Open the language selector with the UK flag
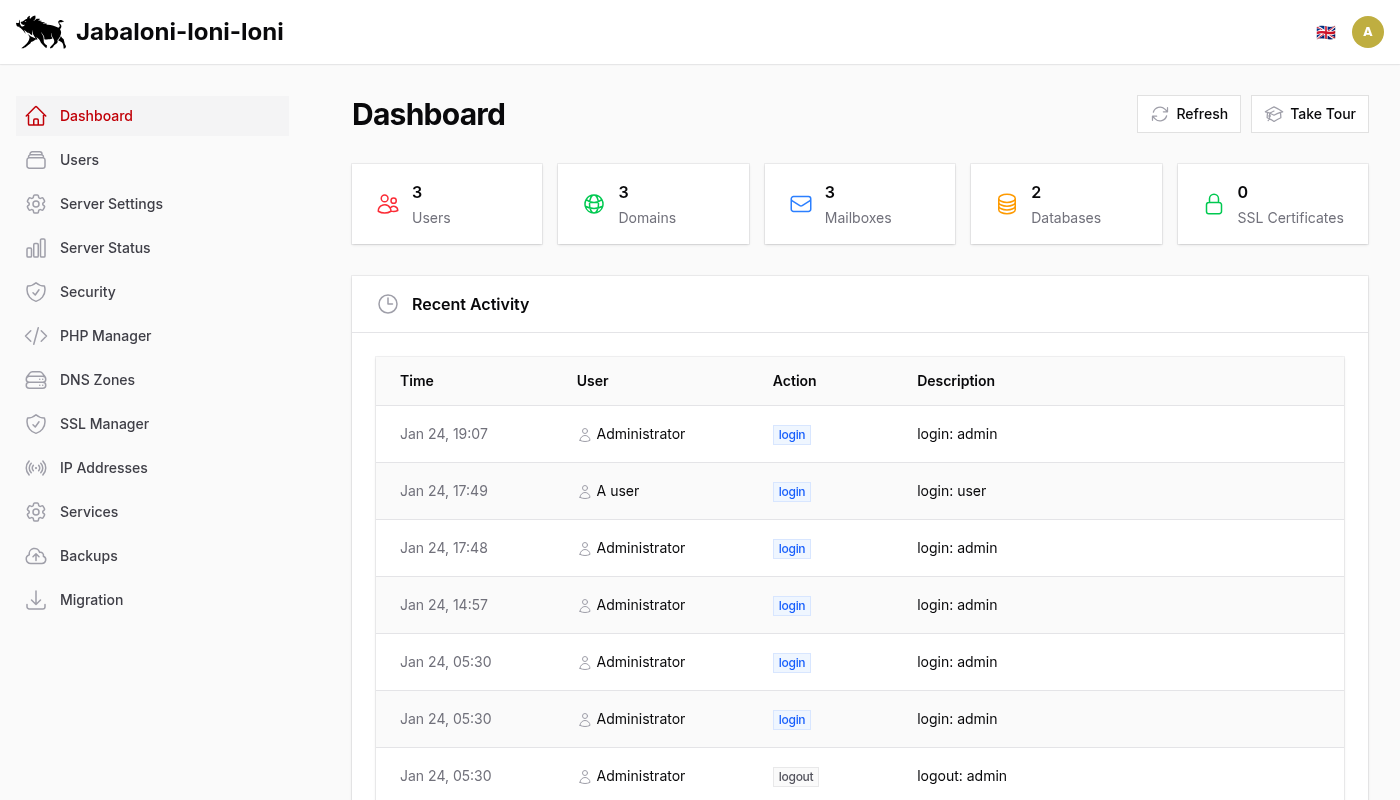Image resolution: width=1400 pixels, height=800 pixels. pos(1326,31)
